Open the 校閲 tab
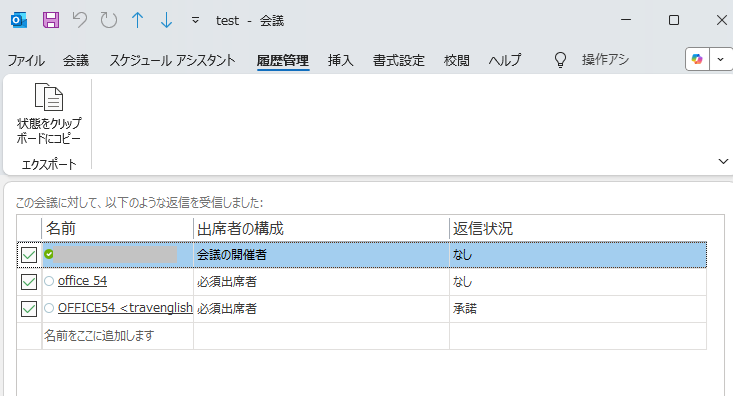733x396 pixels. 457,60
